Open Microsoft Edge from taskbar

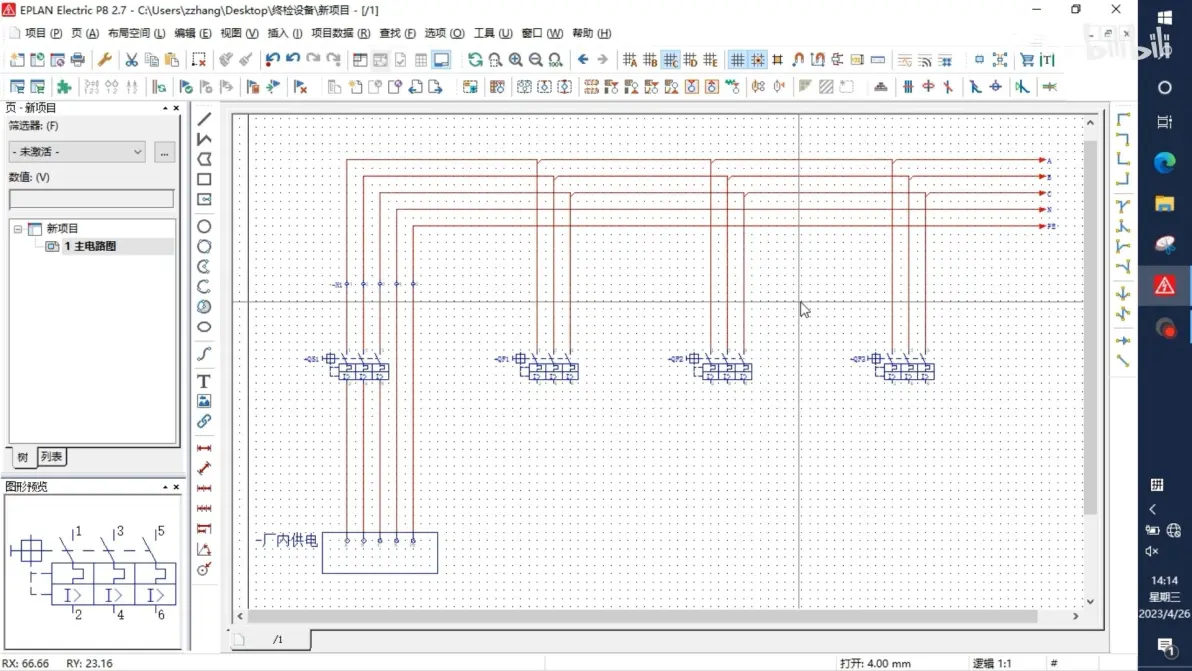click(1164, 162)
